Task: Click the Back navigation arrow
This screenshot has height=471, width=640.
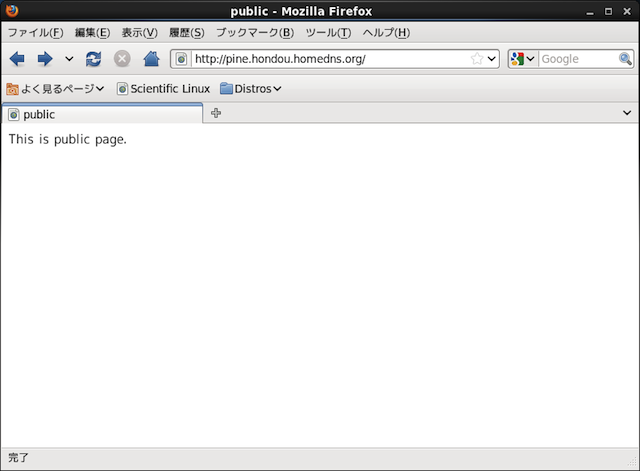Action: pos(17,59)
